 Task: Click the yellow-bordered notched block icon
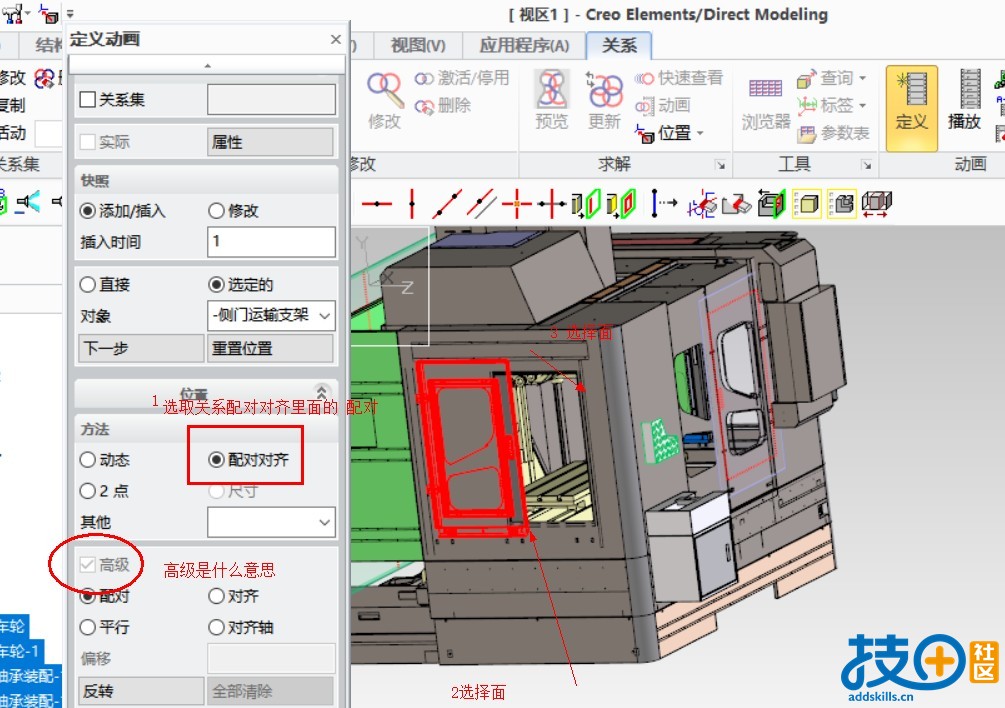point(842,204)
